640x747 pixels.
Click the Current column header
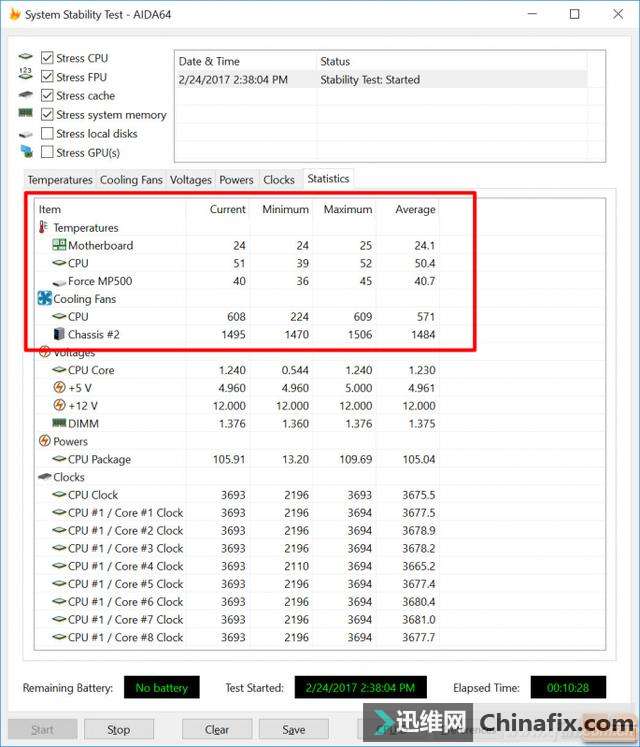[x=217, y=209]
